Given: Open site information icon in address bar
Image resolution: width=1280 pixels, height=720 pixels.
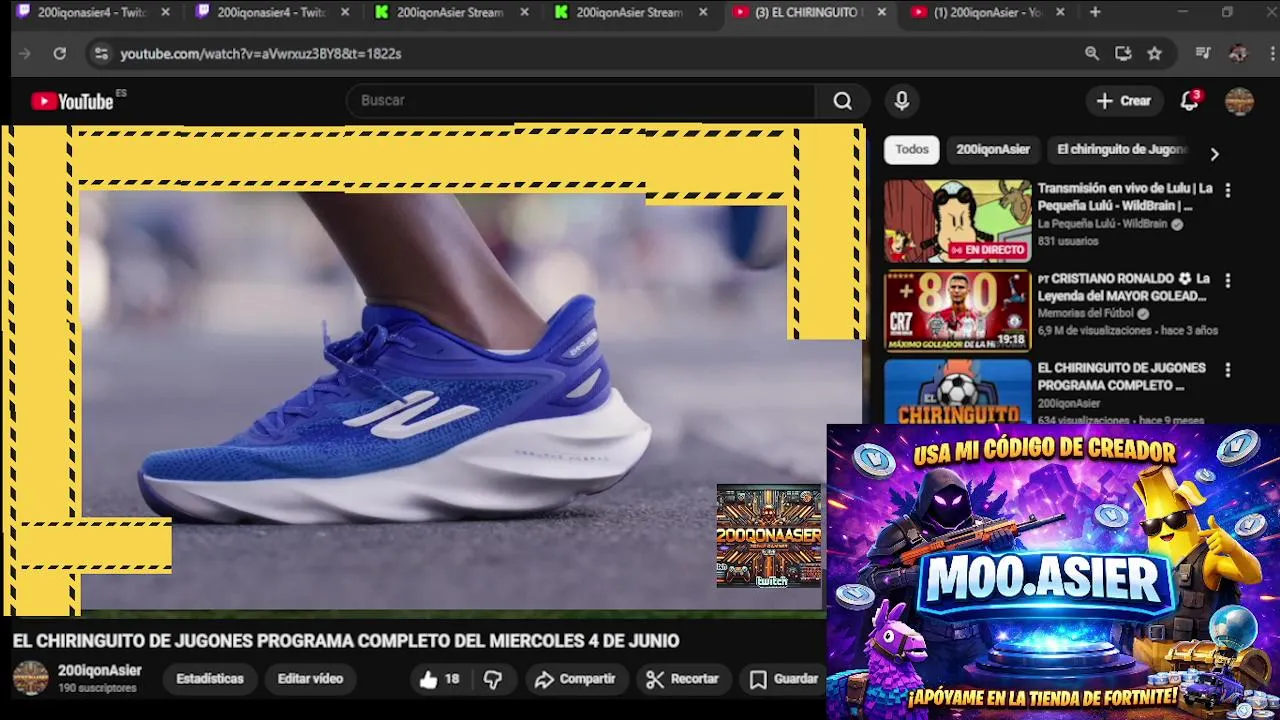Looking at the screenshot, I should tap(100, 54).
